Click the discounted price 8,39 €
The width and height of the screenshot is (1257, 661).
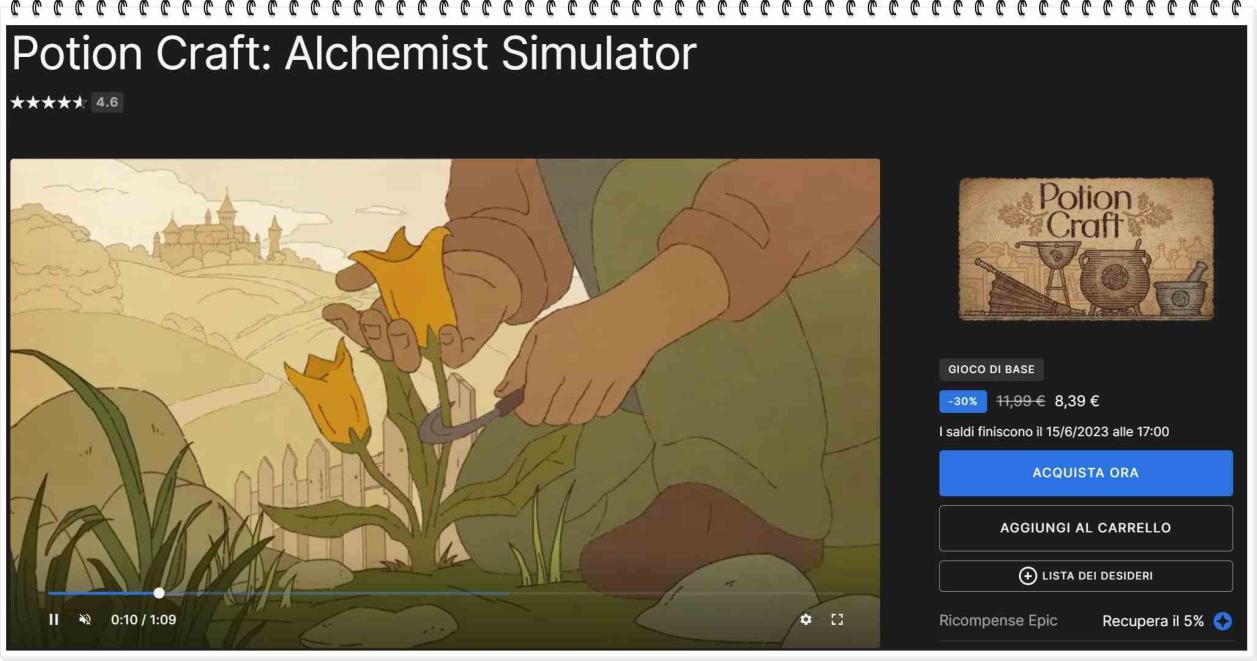coord(1077,402)
